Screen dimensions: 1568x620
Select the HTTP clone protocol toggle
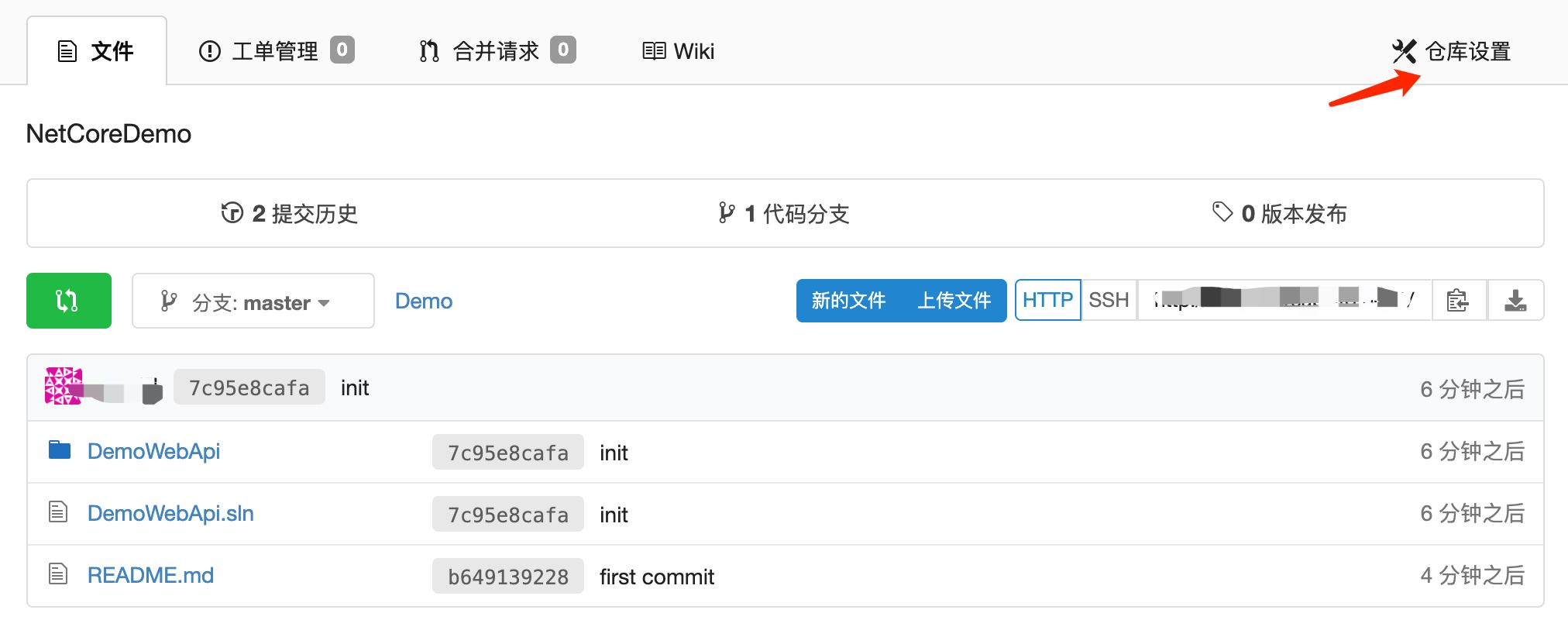click(x=1047, y=300)
